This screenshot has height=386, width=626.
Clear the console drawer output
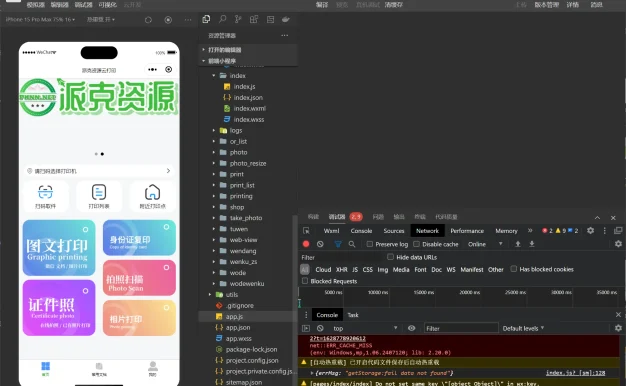[320, 328]
